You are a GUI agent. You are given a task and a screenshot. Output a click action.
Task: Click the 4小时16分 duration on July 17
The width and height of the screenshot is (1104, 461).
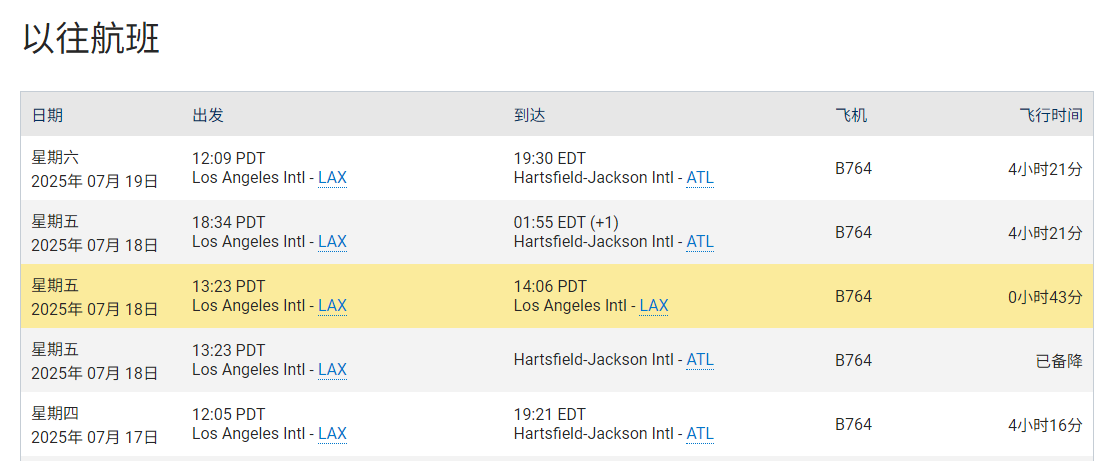tap(1045, 425)
